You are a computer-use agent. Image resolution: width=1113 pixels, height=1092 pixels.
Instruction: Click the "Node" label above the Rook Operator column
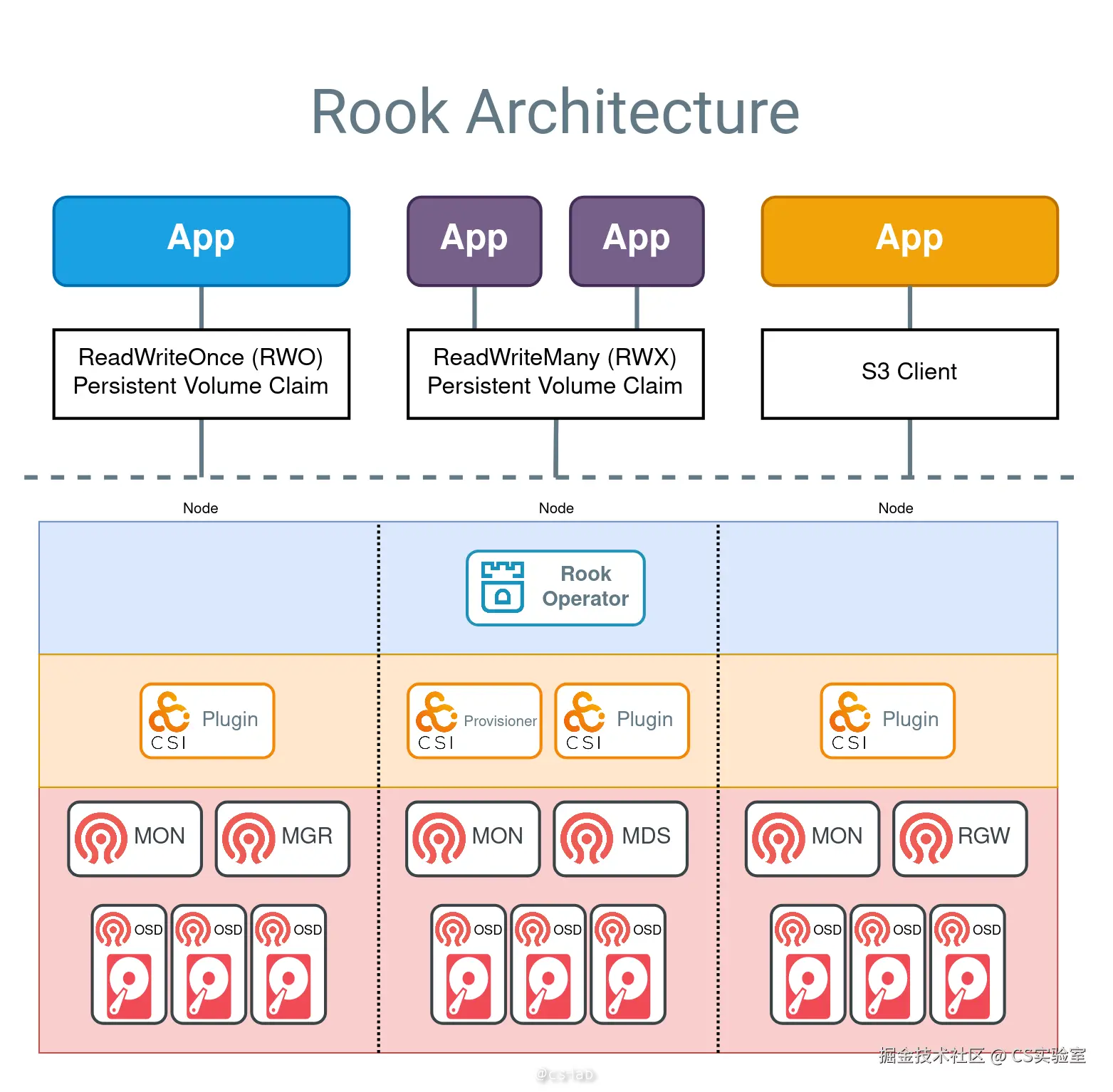click(x=556, y=508)
